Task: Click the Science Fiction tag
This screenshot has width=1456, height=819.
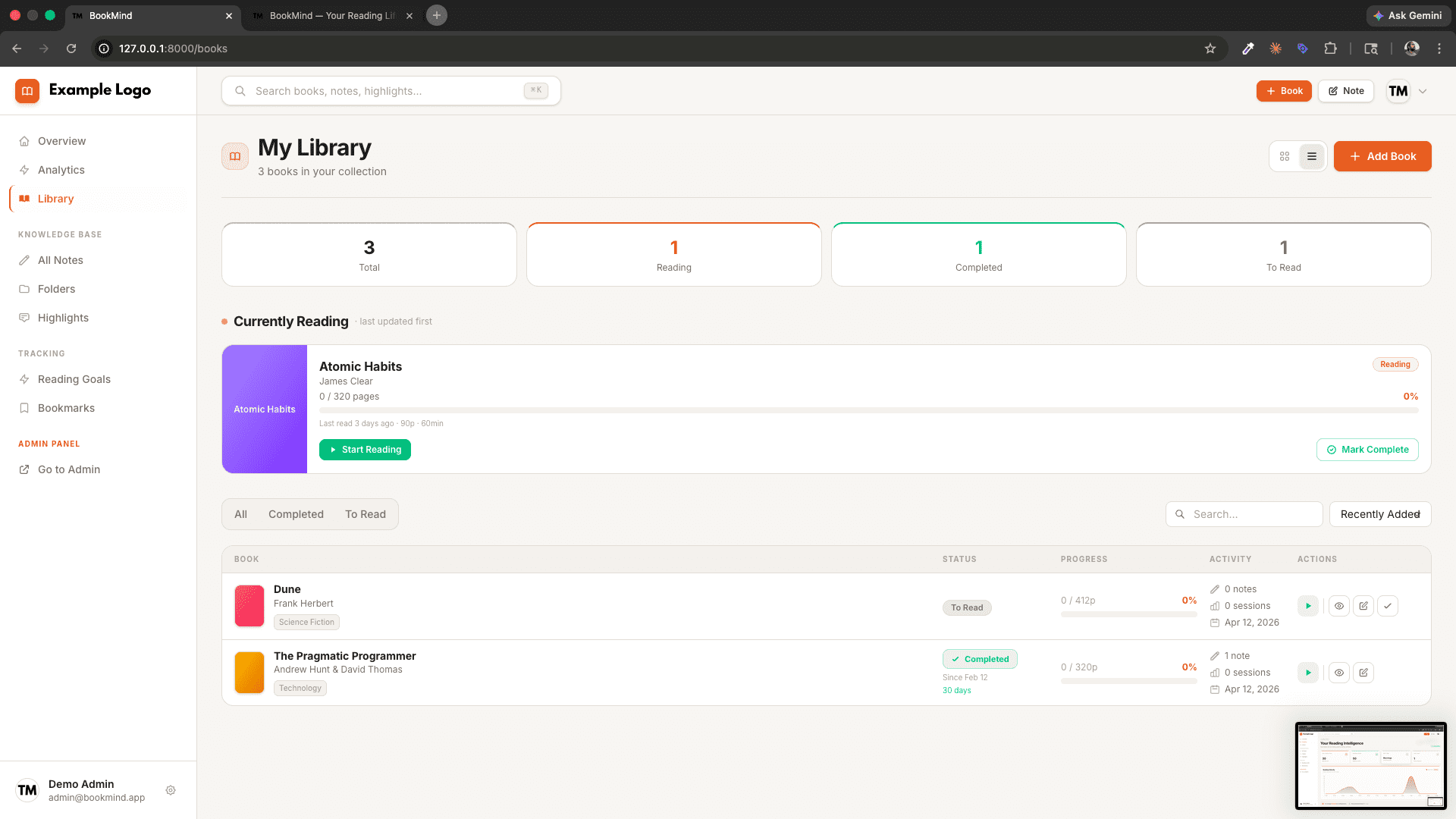Action: (306, 622)
